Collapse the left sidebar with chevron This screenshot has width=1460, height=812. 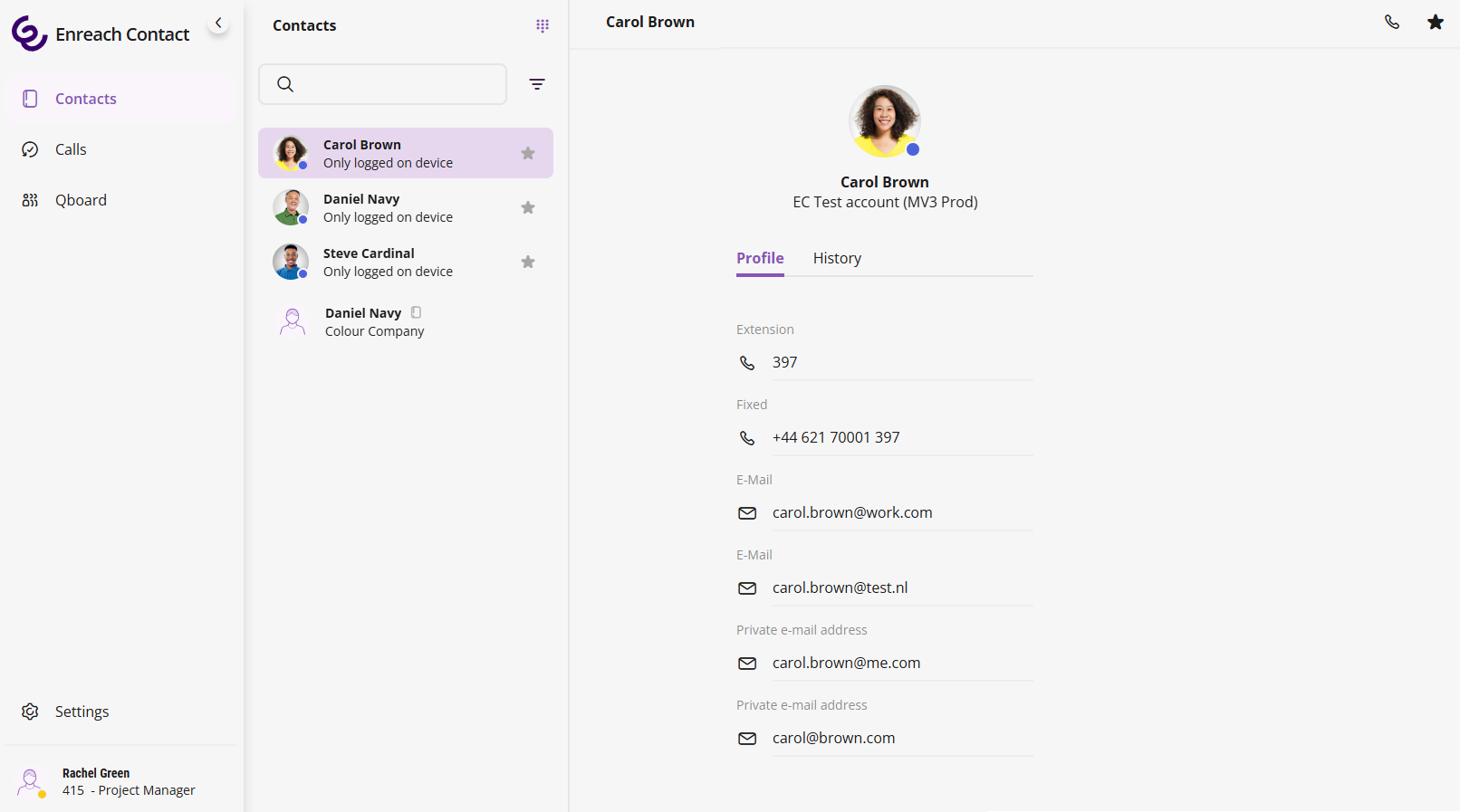tap(218, 23)
